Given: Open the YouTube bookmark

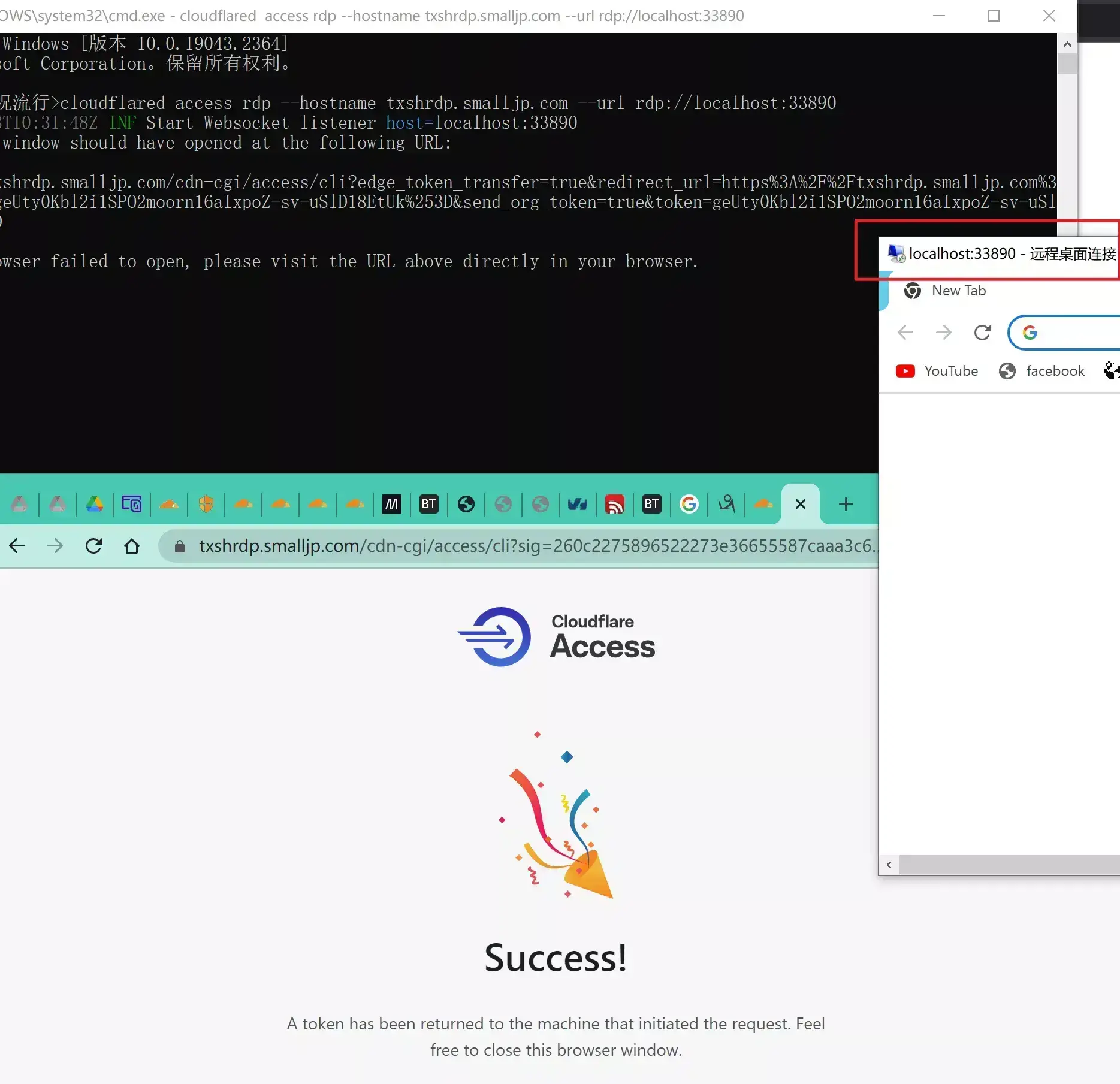Looking at the screenshot, I should click(x=936, y=371).
